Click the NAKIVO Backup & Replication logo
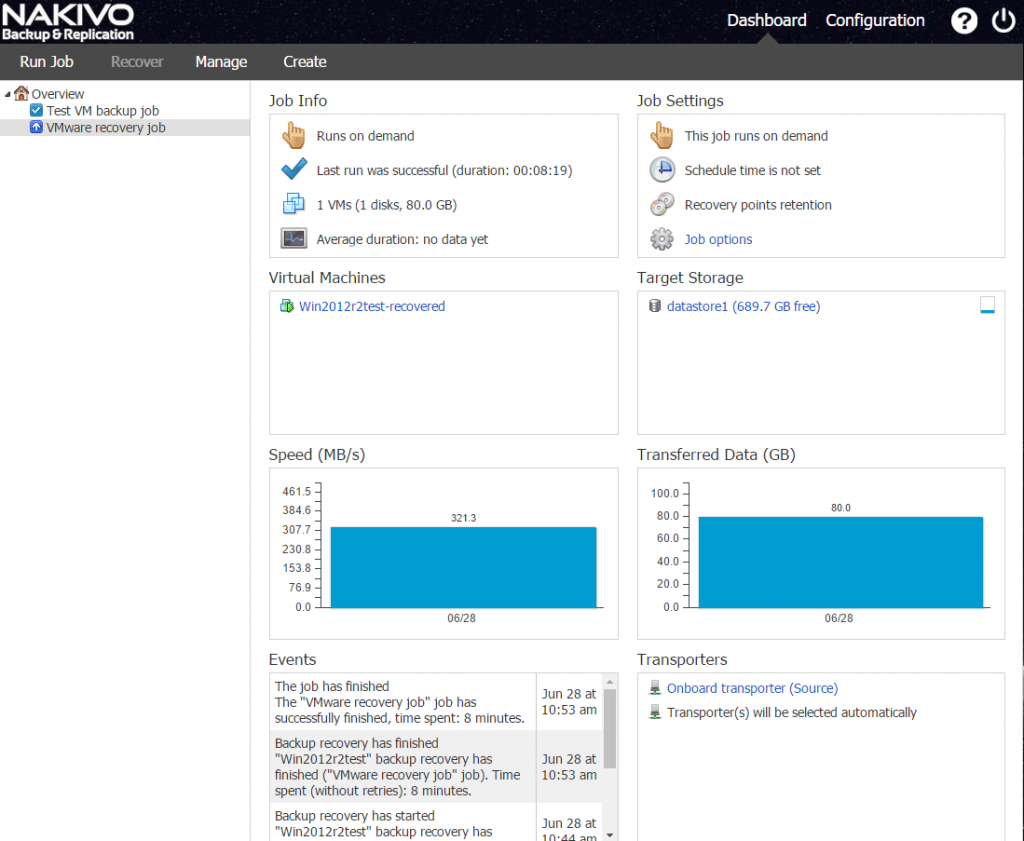This screenshot has height=841, width=1024. click(68, 20)
